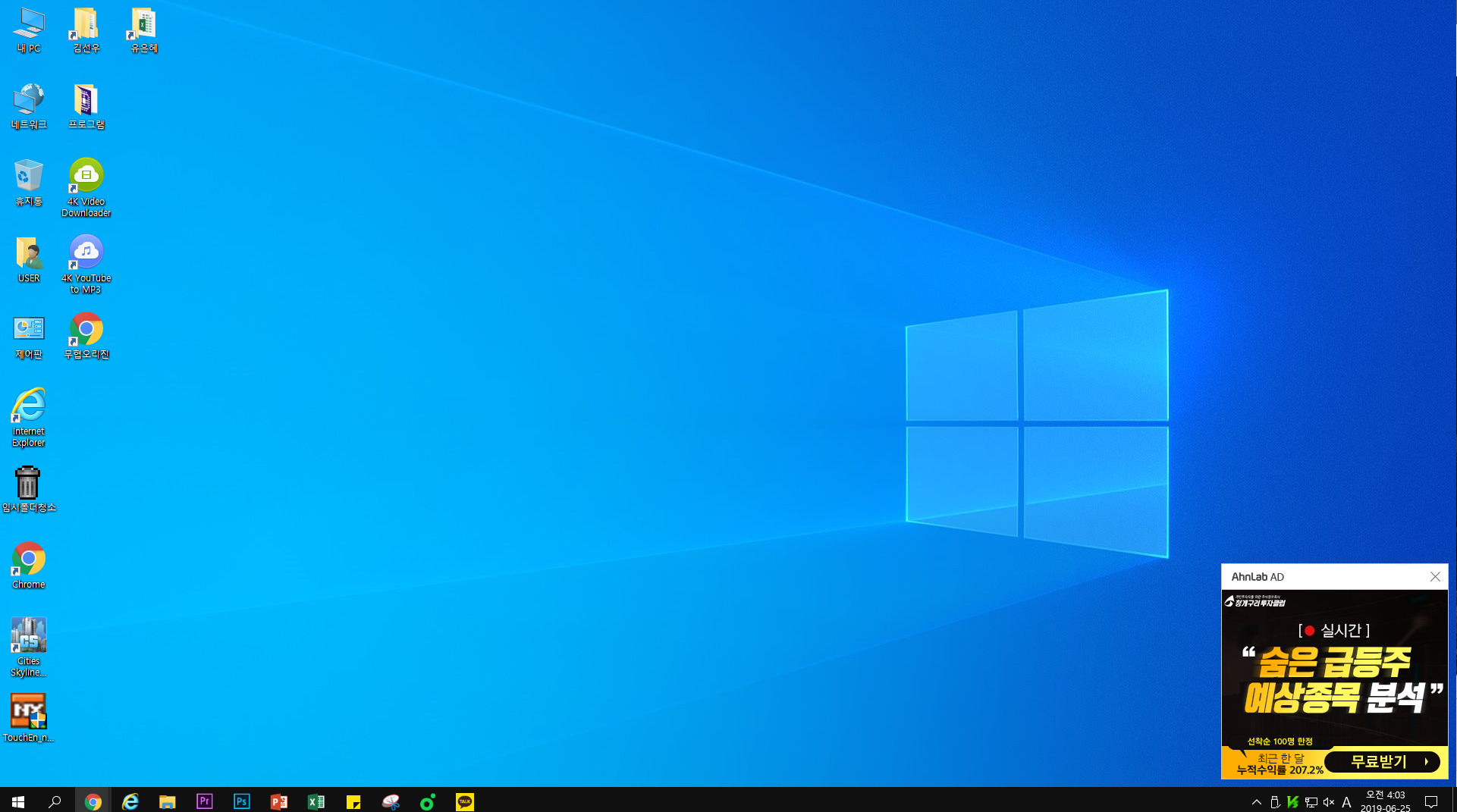Open Excel from the taskbar
The height and width of the screenshot is (812, 1457).
point(316,801)
